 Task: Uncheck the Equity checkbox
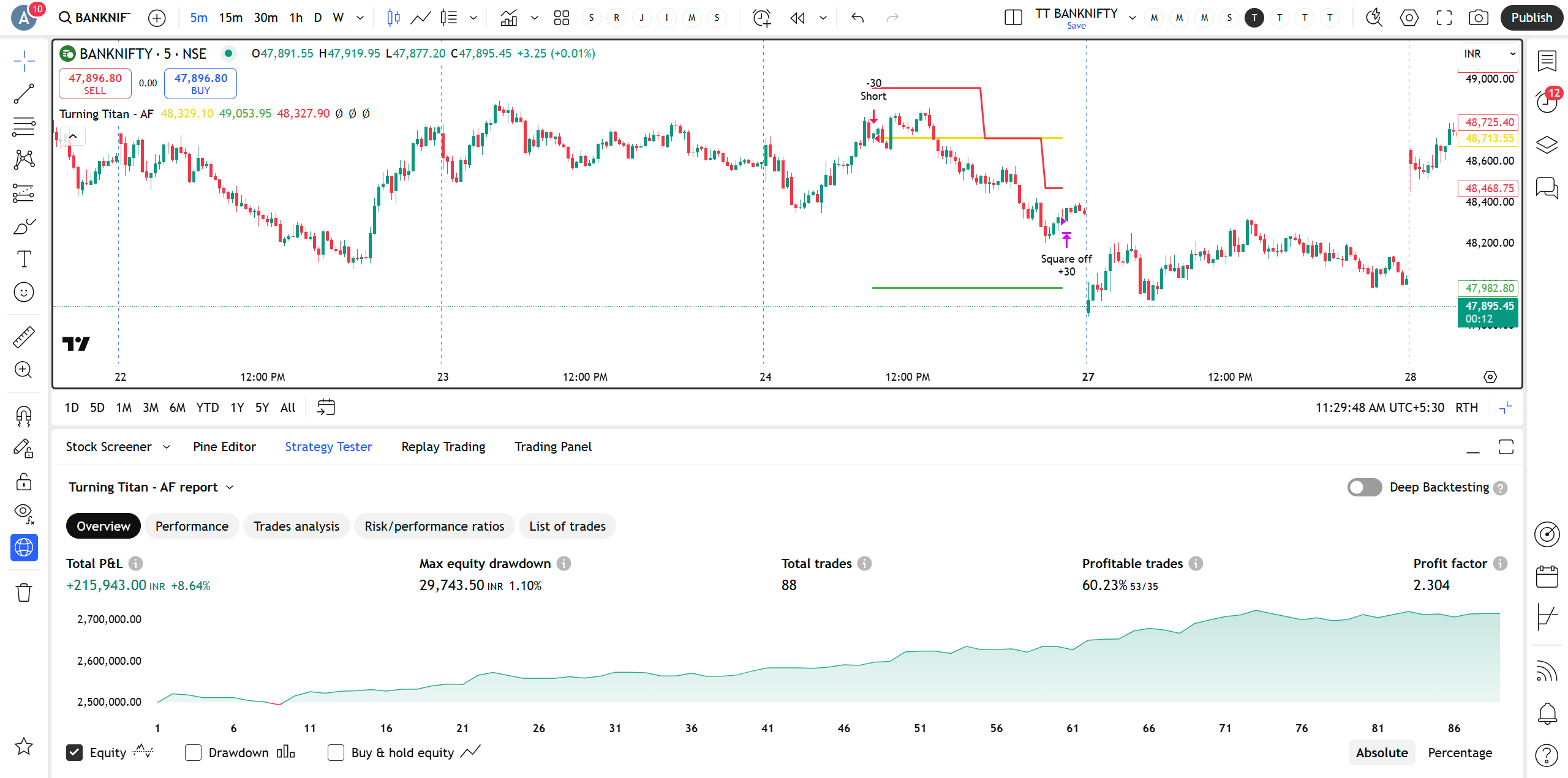point(74,752)
